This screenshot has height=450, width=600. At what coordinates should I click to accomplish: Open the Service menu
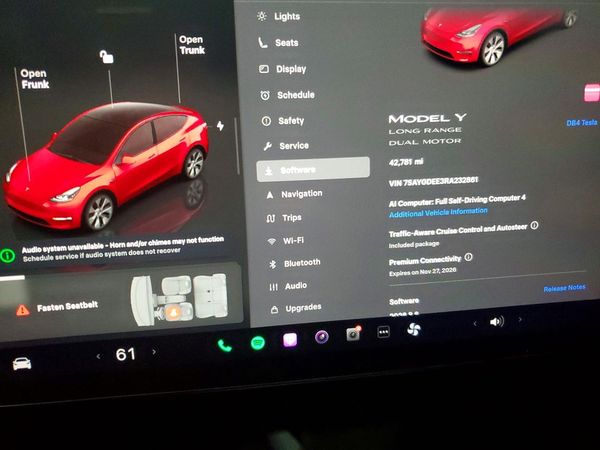[x=286, y=146]
